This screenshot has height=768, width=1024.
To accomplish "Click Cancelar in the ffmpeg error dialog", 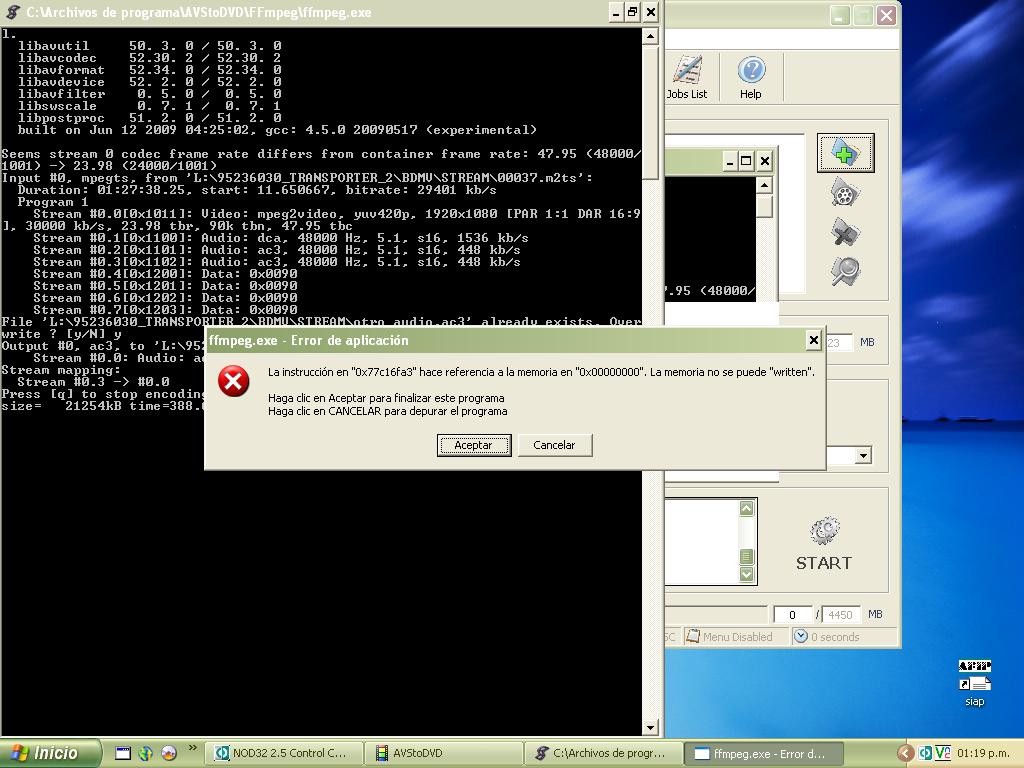I will (x=554, y=445).
